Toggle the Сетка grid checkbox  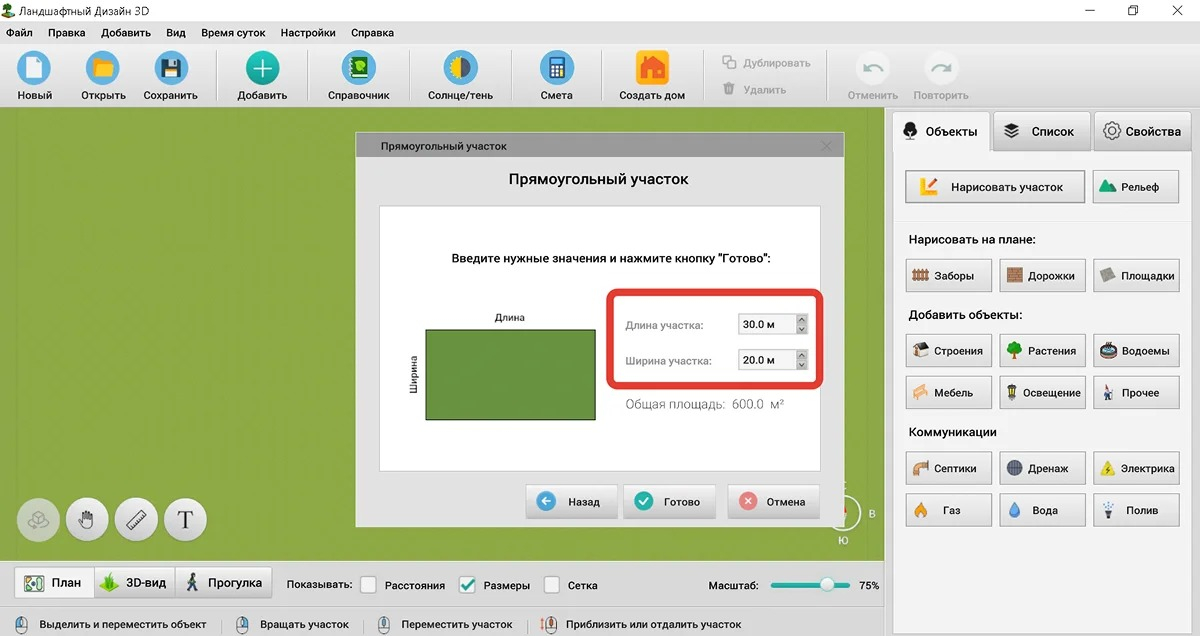[x=551, y=584]
